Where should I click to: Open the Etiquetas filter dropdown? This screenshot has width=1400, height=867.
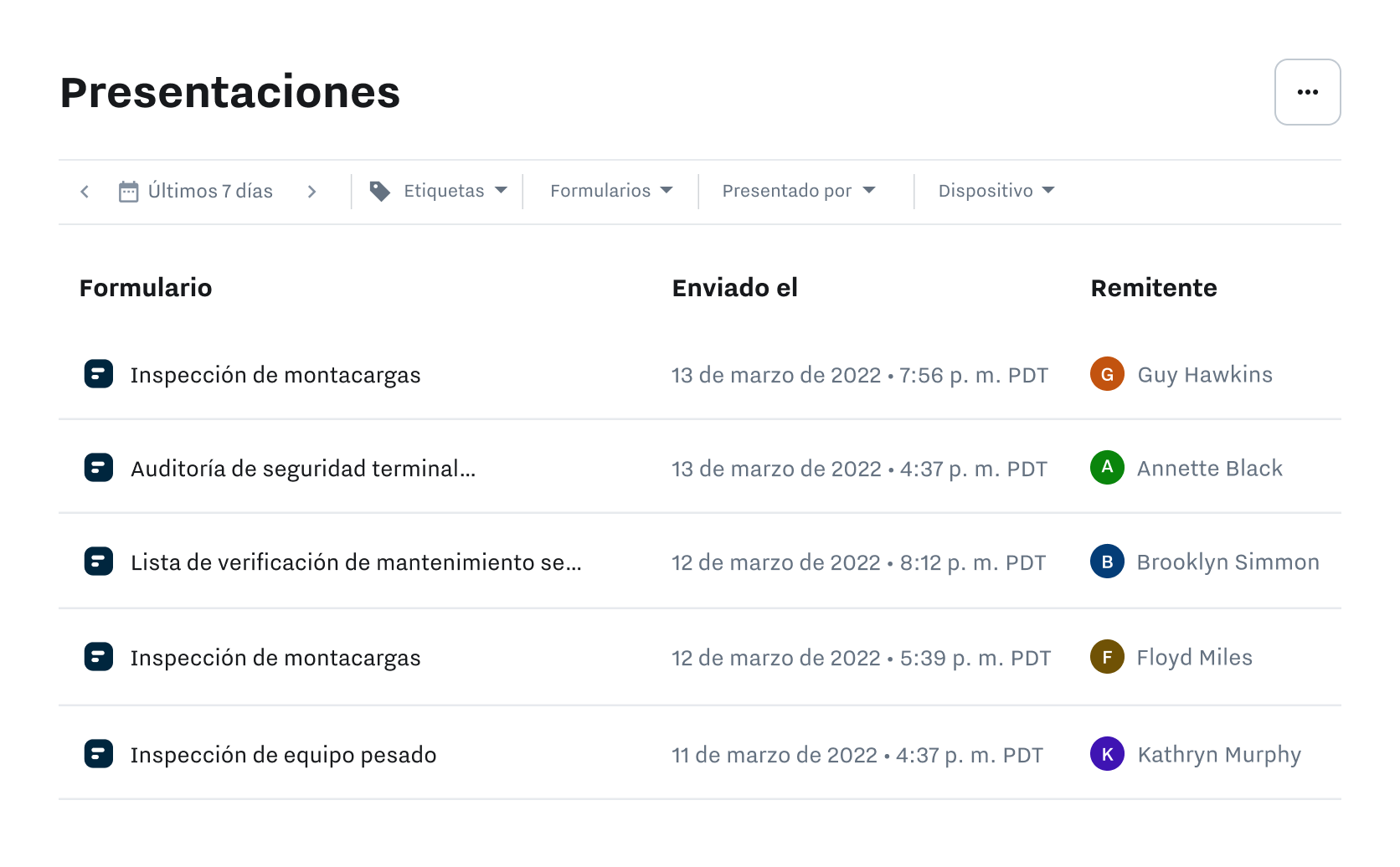444,191
